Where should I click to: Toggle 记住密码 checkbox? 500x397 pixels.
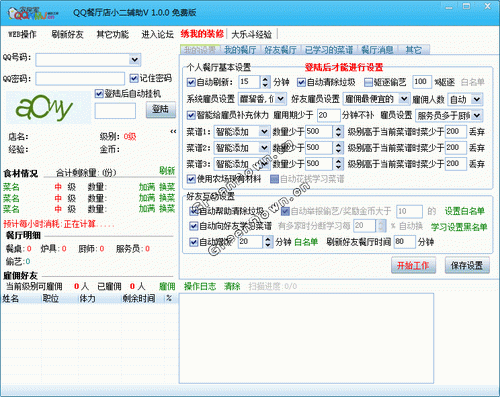click(x=134, y=78)
